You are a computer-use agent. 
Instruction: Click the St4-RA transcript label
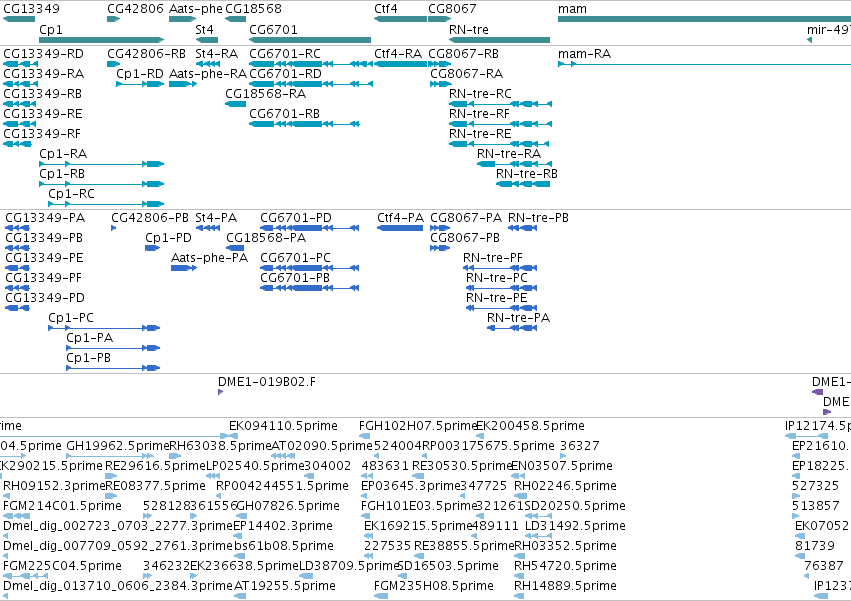[x=217, y=54]
